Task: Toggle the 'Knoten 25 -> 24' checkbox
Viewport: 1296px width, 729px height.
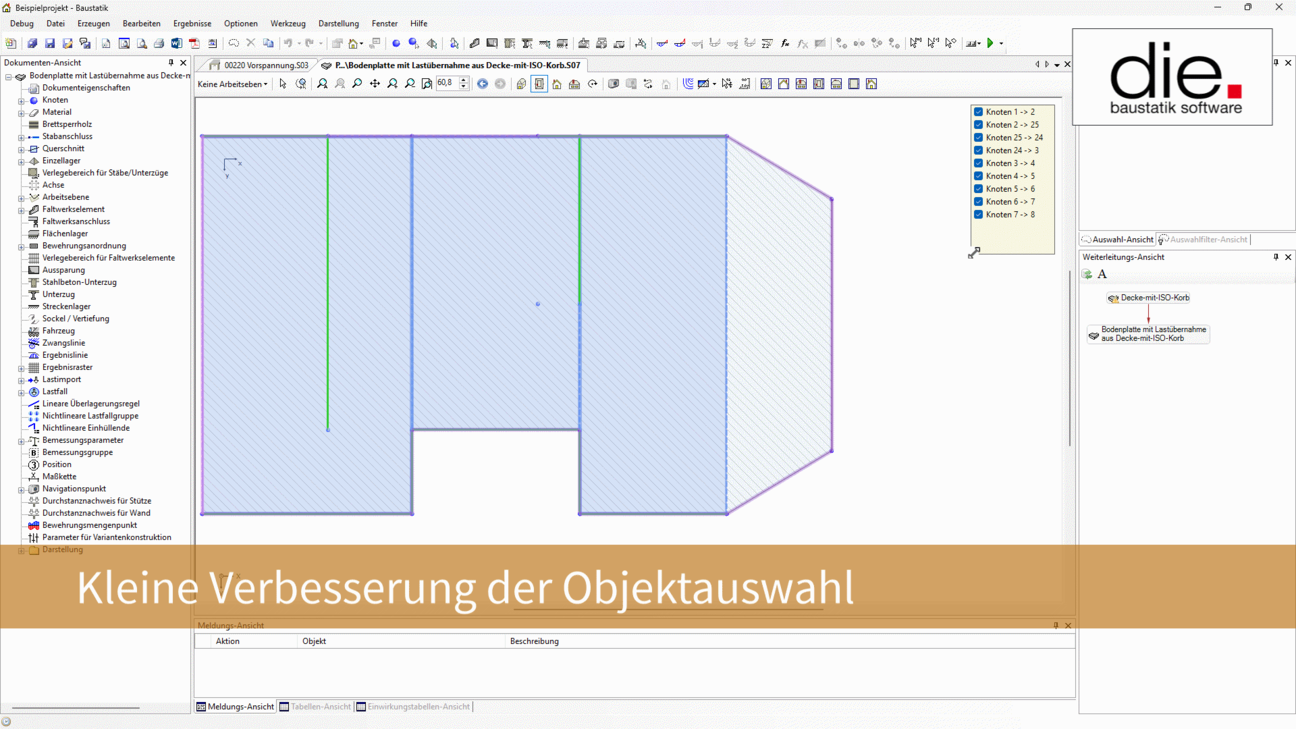Action: pyautogui.click(x=979, y=138)
